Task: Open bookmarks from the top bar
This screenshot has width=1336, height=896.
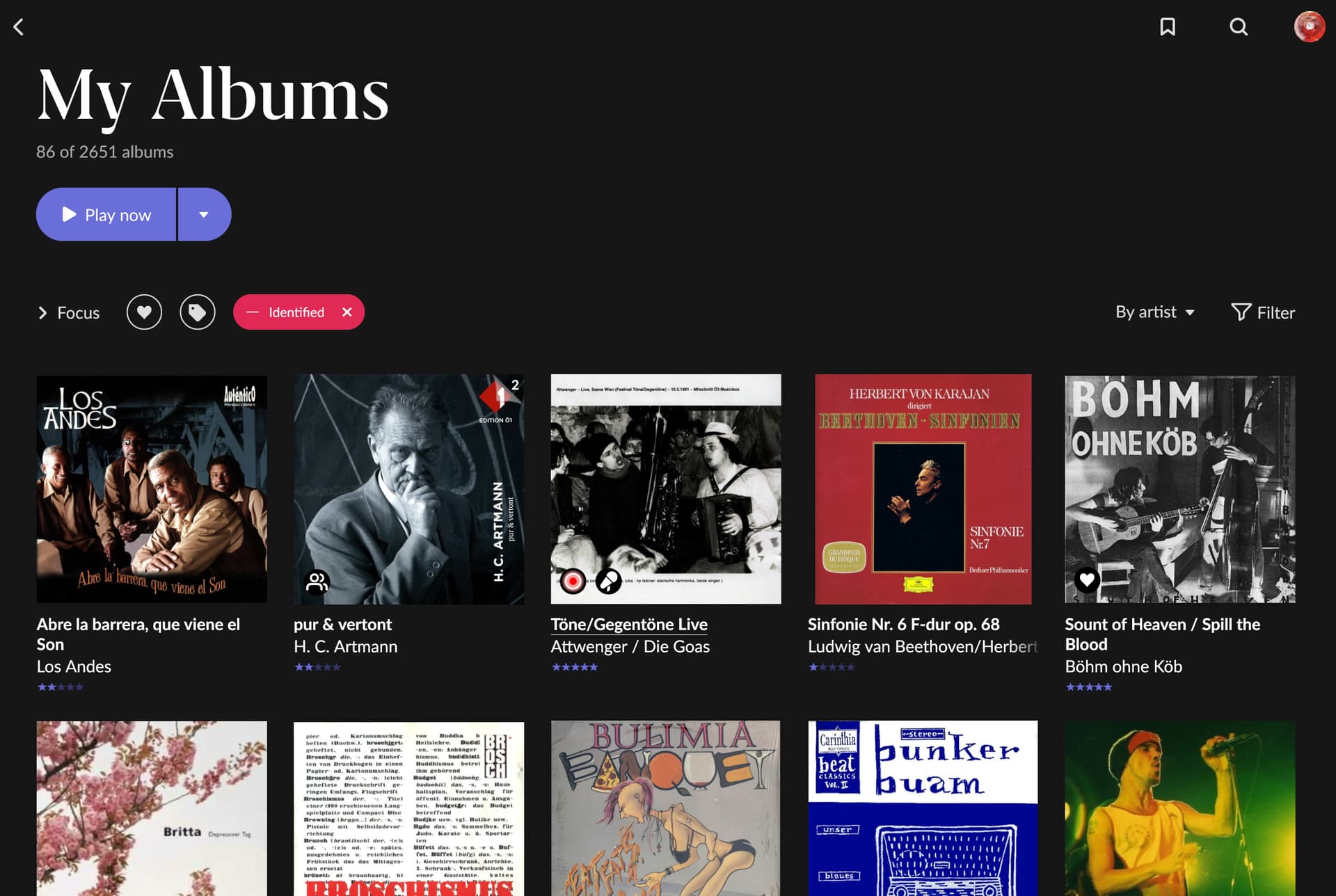Action: pos(1168,27)
